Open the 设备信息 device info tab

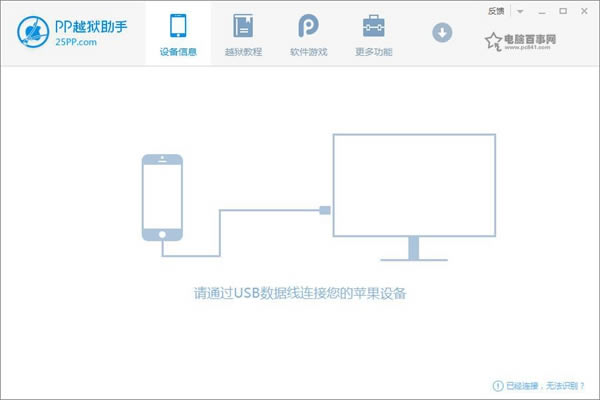coord(178,34)
